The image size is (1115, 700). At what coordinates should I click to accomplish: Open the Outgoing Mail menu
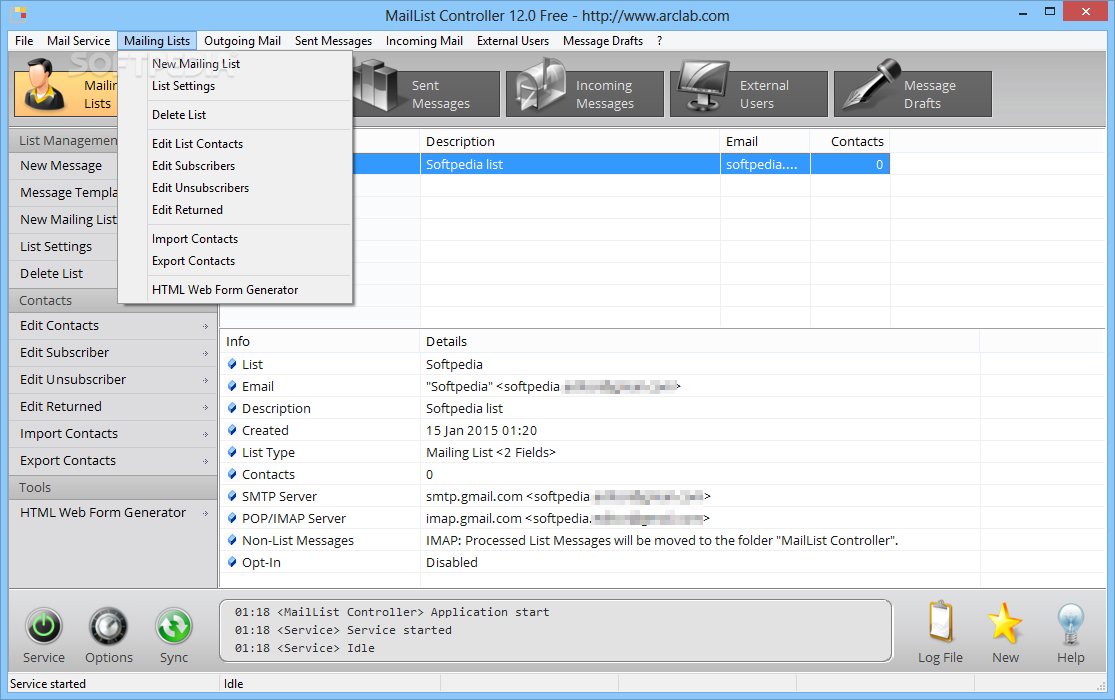(242, 41)
